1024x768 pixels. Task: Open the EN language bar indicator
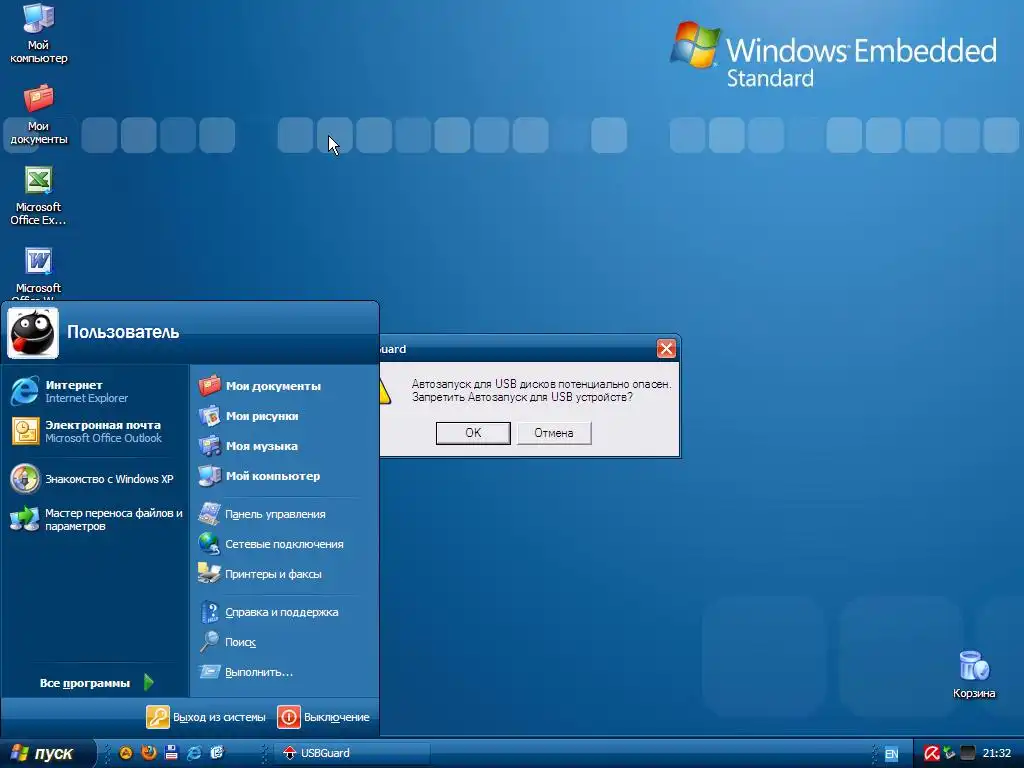coord(891,754)
